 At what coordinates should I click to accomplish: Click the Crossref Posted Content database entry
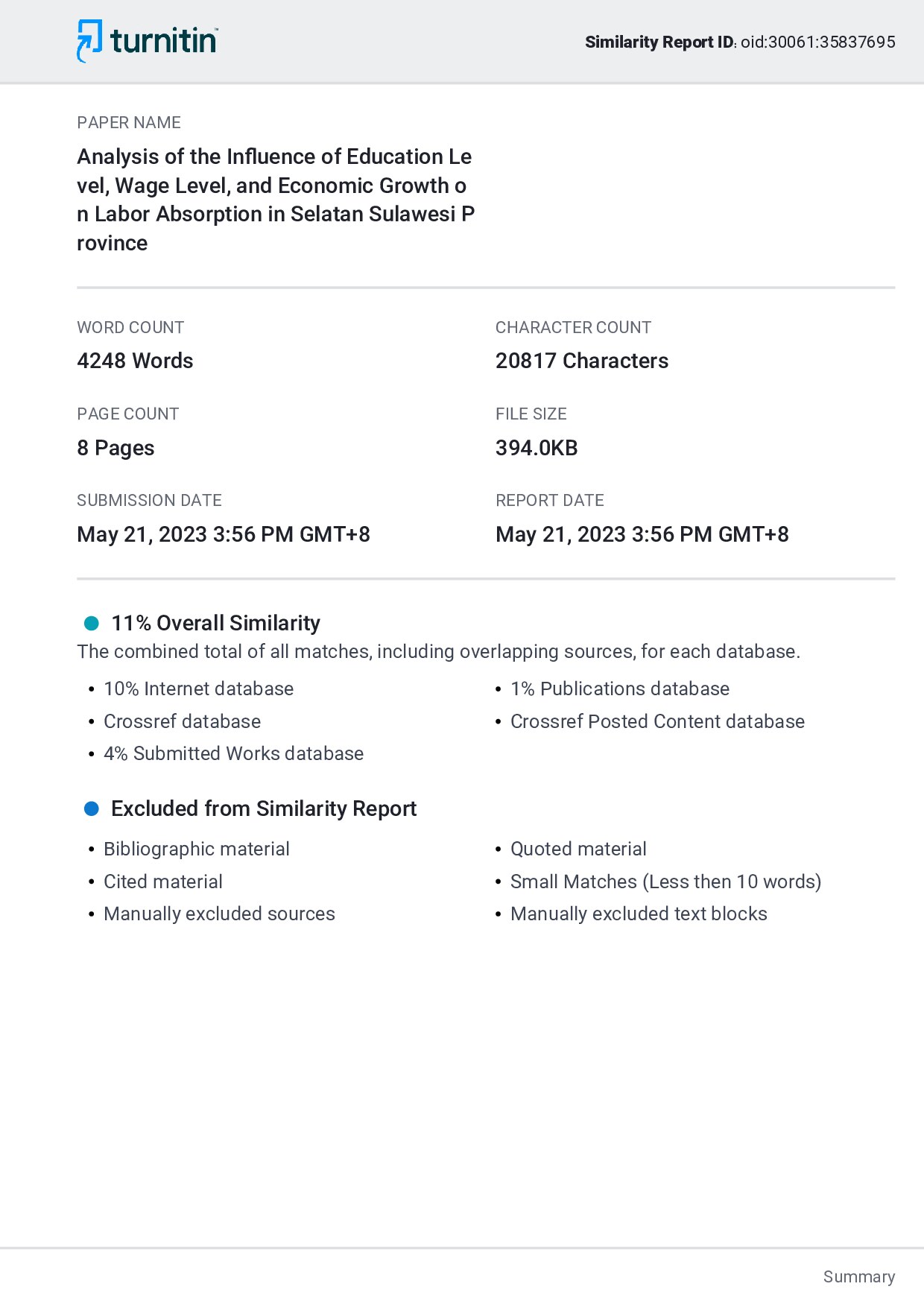(x=657, y=721)
